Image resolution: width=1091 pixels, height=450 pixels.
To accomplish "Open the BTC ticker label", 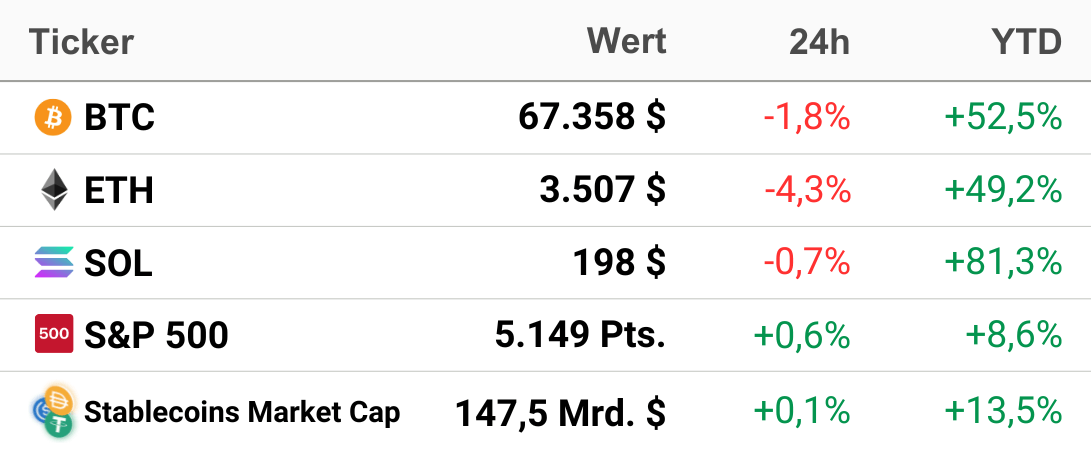I will [x=119, y=117].
